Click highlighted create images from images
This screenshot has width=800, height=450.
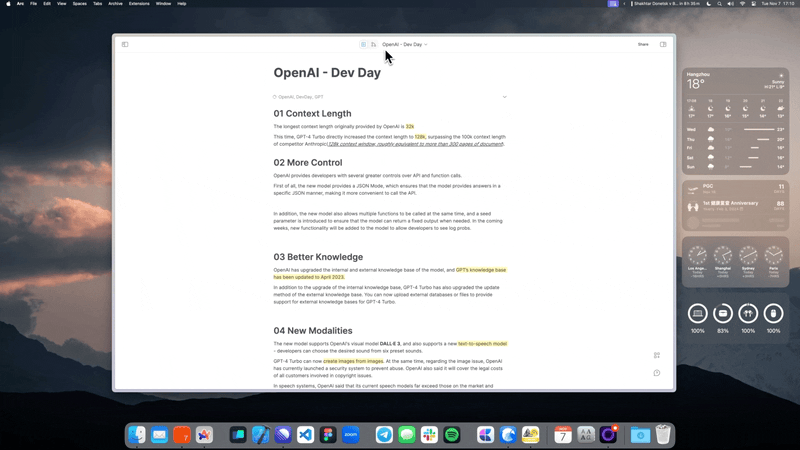tap(353, 361)
